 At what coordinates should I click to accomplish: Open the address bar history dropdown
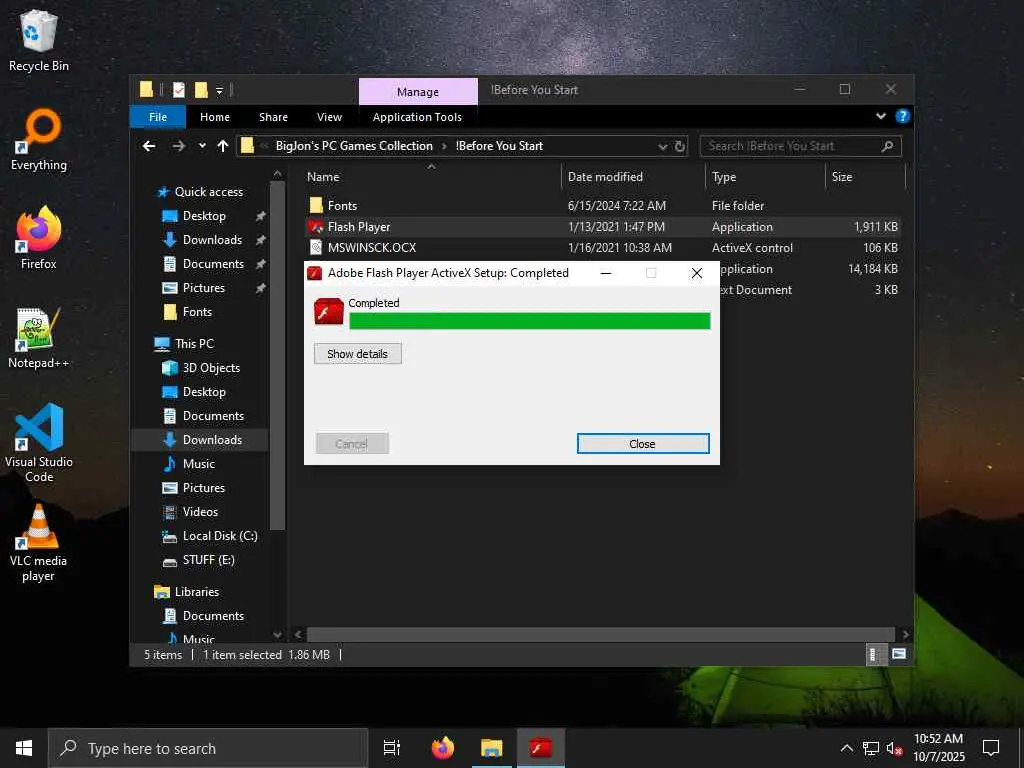662,146
